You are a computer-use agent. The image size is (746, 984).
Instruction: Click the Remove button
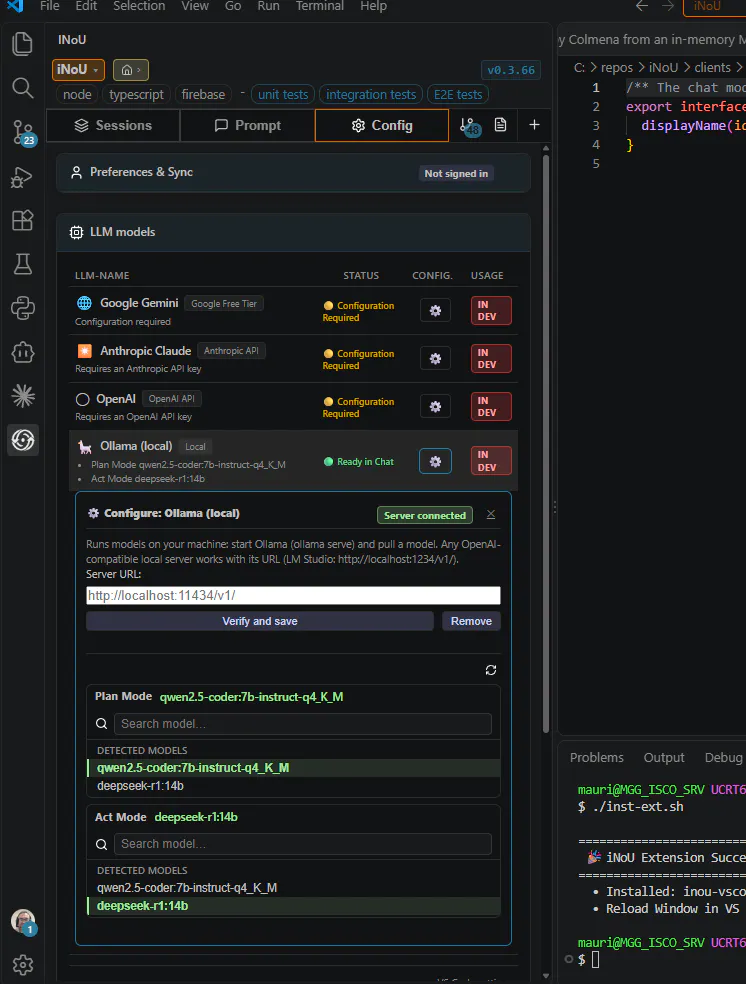point(471,621)
